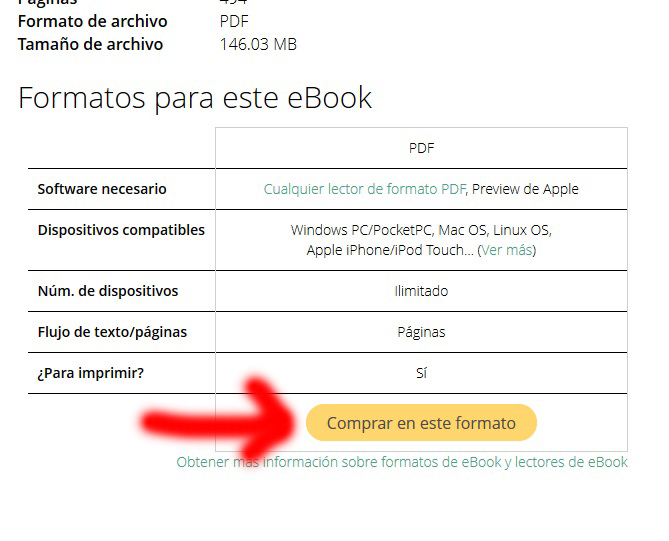Click the Flujo de texto/páginas row label
This screenshot has width=669, height=541.
[x=112, y=332]
